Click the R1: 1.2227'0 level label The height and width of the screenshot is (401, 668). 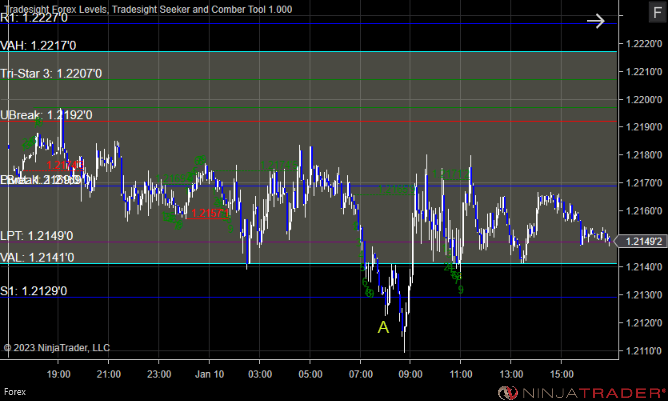coord(34,17)
